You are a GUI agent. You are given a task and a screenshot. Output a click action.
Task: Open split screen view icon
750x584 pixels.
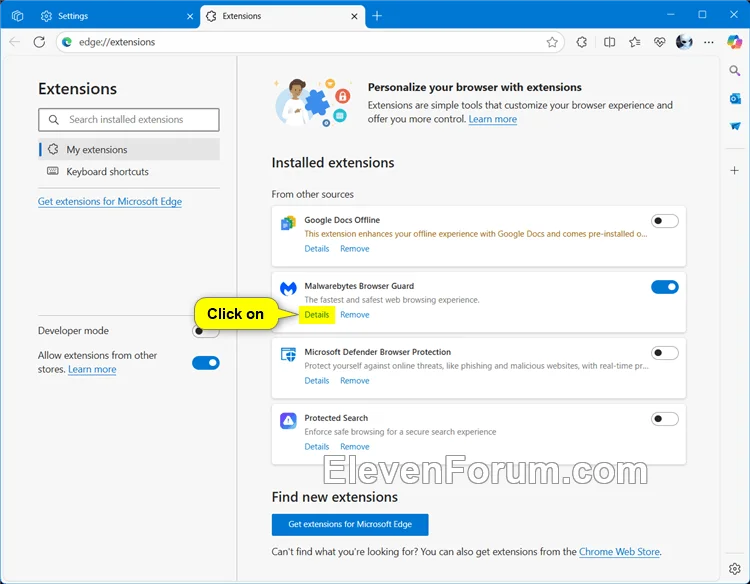pos(609,42)
